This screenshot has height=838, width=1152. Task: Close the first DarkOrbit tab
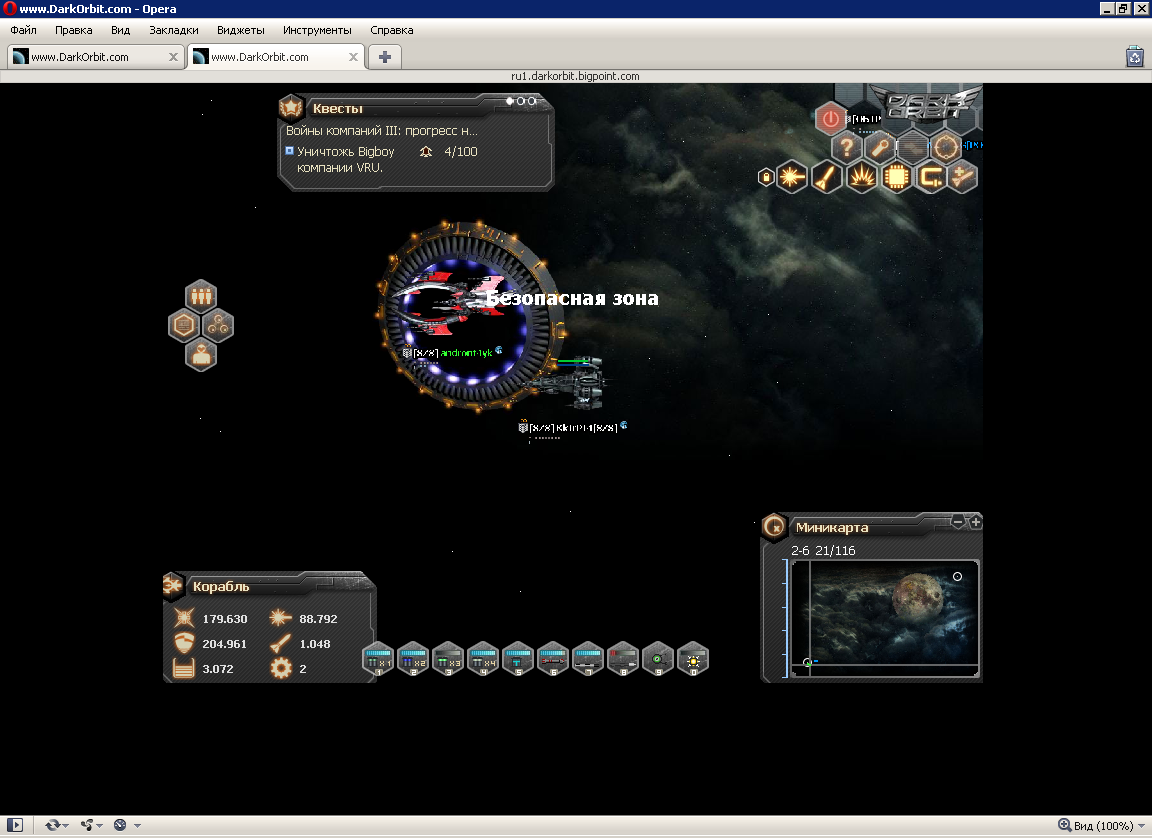coord(173,57)
